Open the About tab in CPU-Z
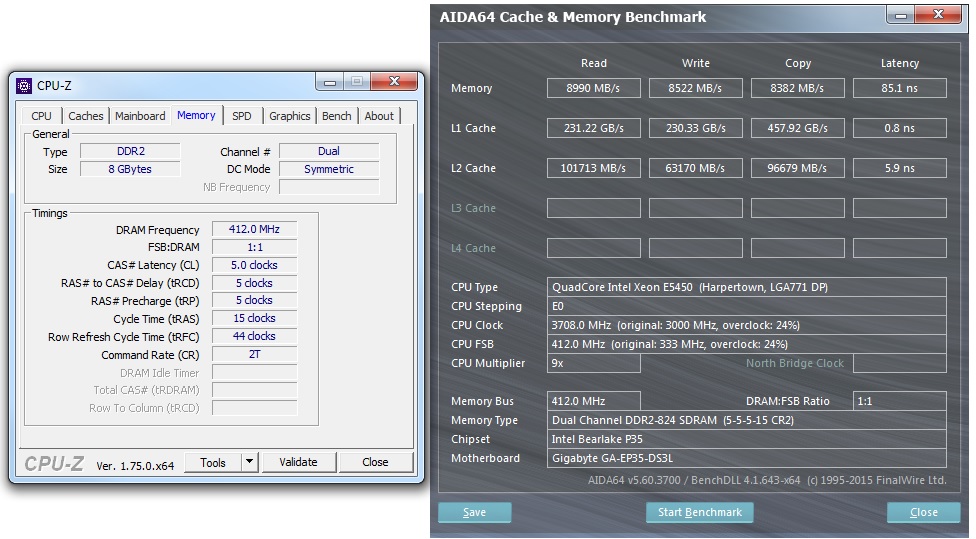 pyautogui.click(x=379, y=116)
